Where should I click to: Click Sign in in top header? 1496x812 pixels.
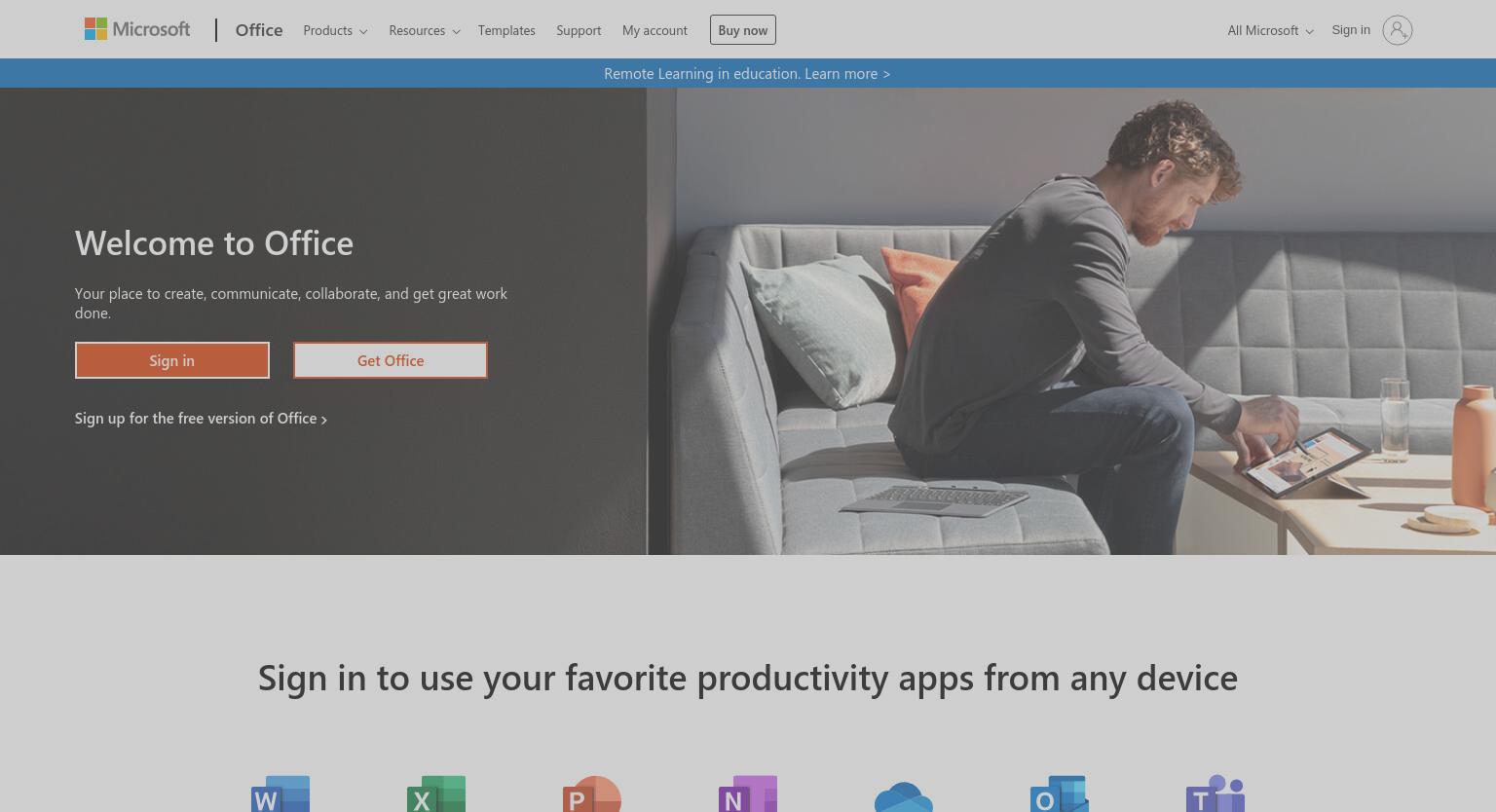1351,30
